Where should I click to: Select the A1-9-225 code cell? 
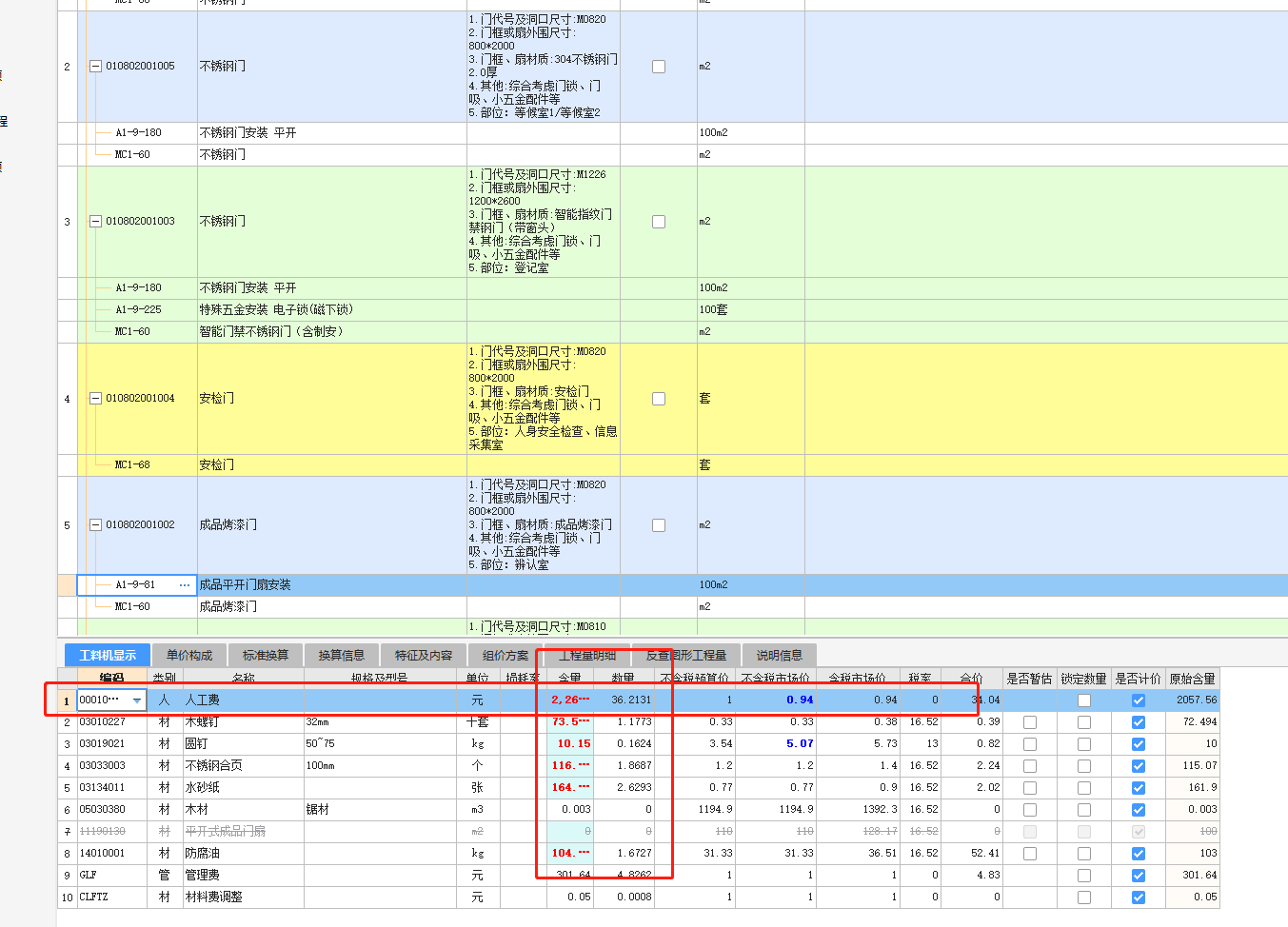coord(138,310)
